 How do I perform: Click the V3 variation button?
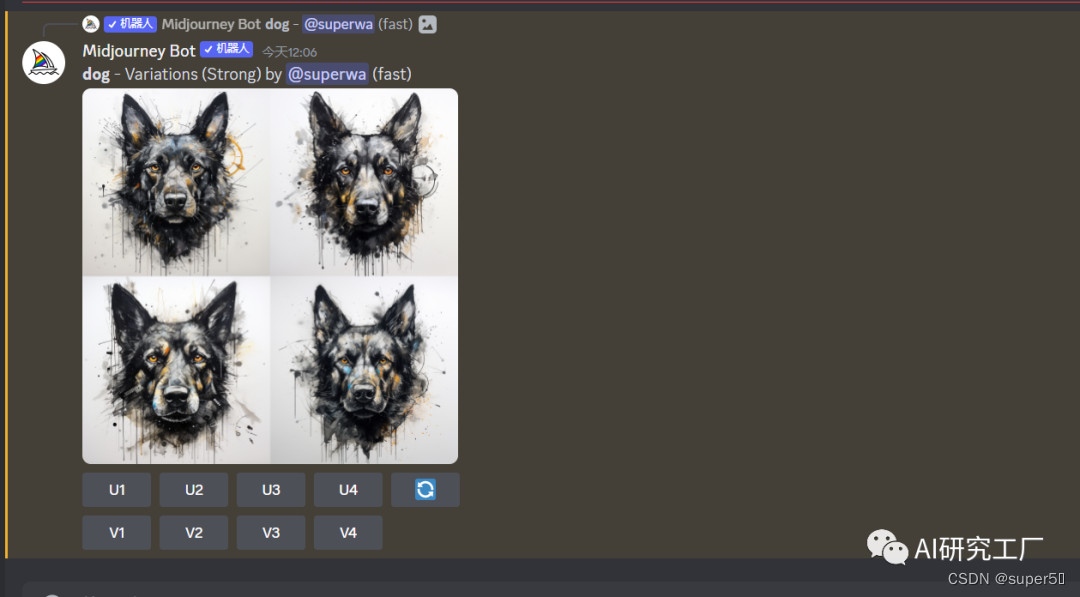[x=271, y=532]
